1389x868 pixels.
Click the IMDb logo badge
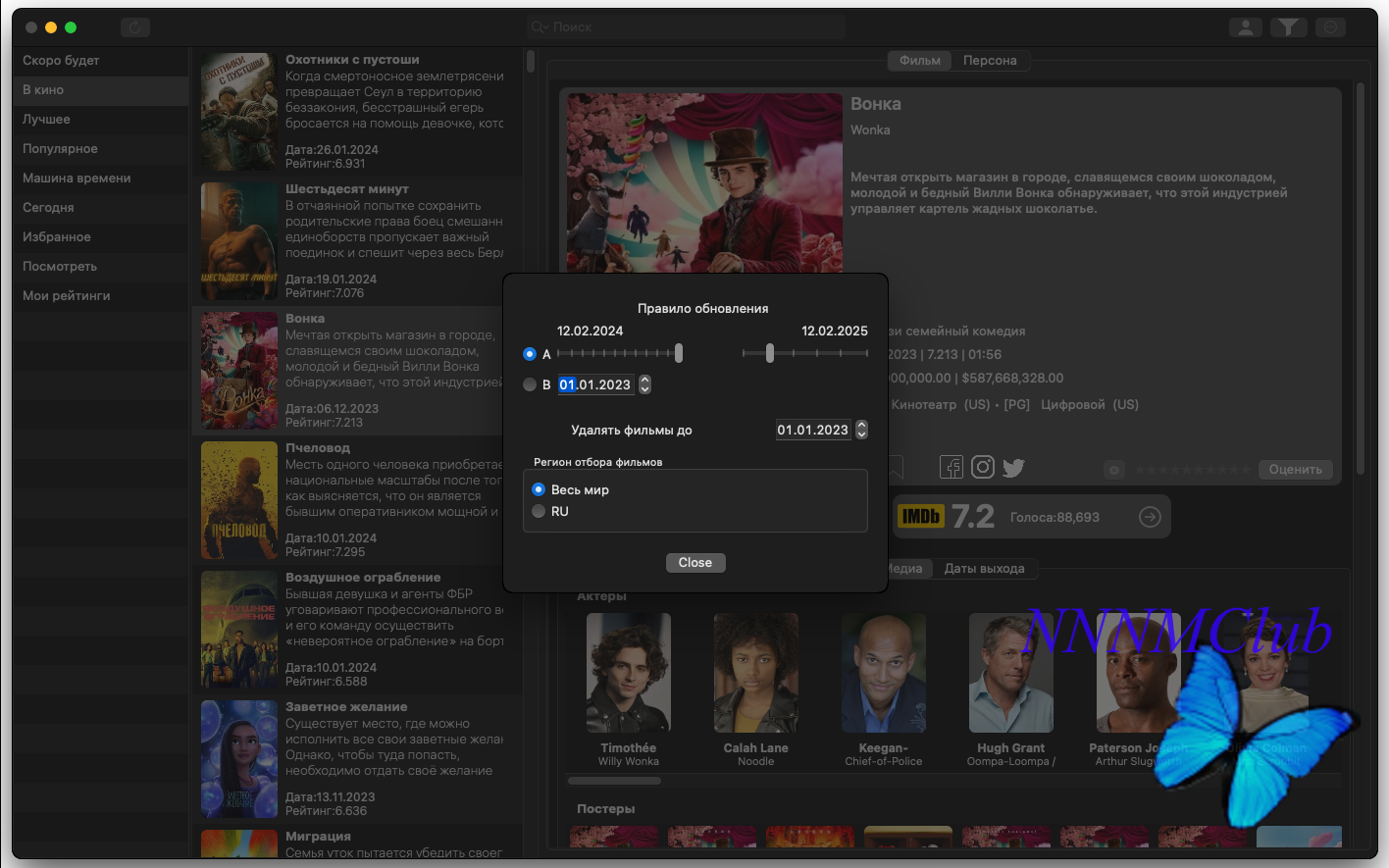click(x=921, y=516)
